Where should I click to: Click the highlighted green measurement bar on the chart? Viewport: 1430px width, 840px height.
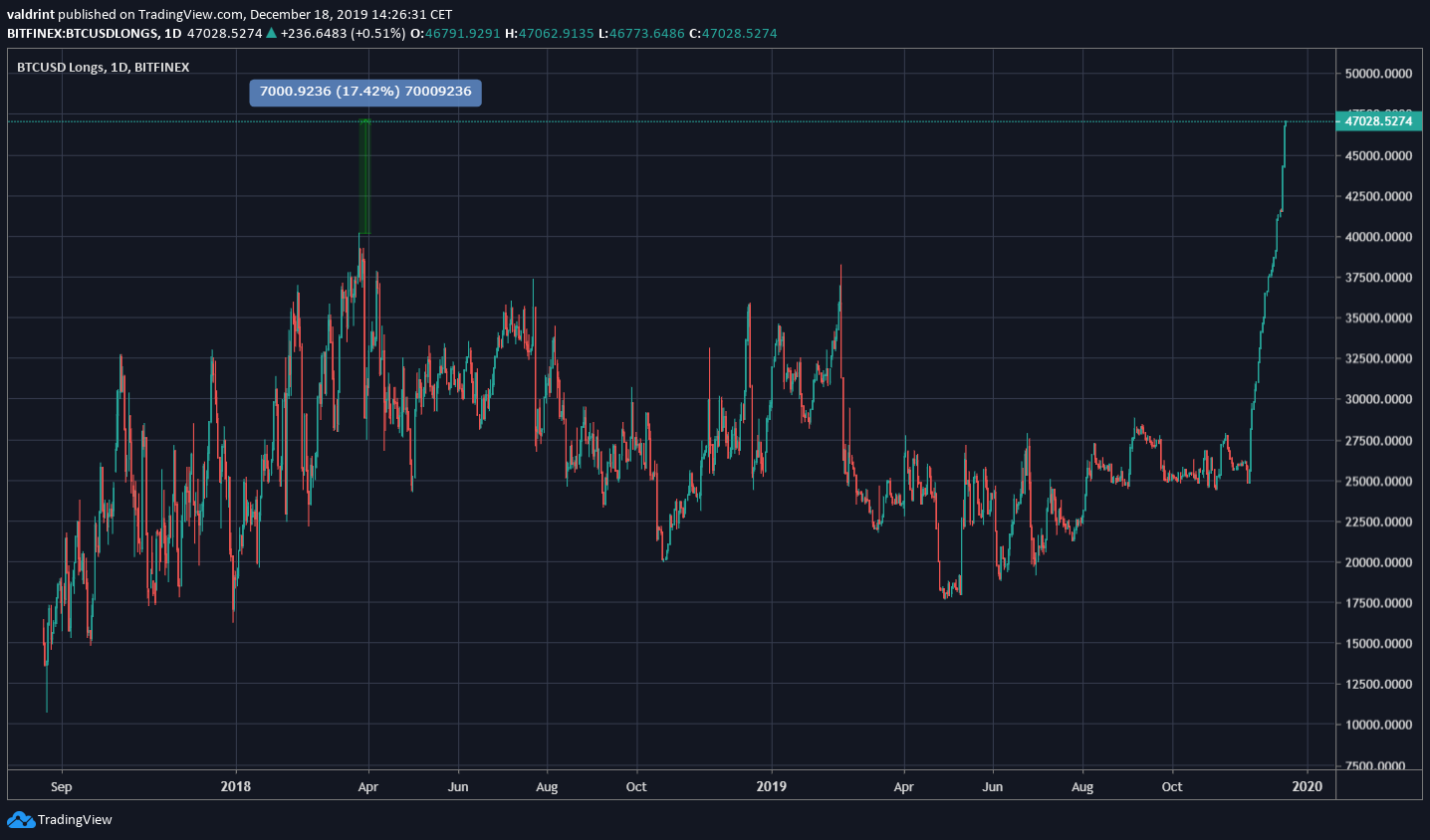364,179
